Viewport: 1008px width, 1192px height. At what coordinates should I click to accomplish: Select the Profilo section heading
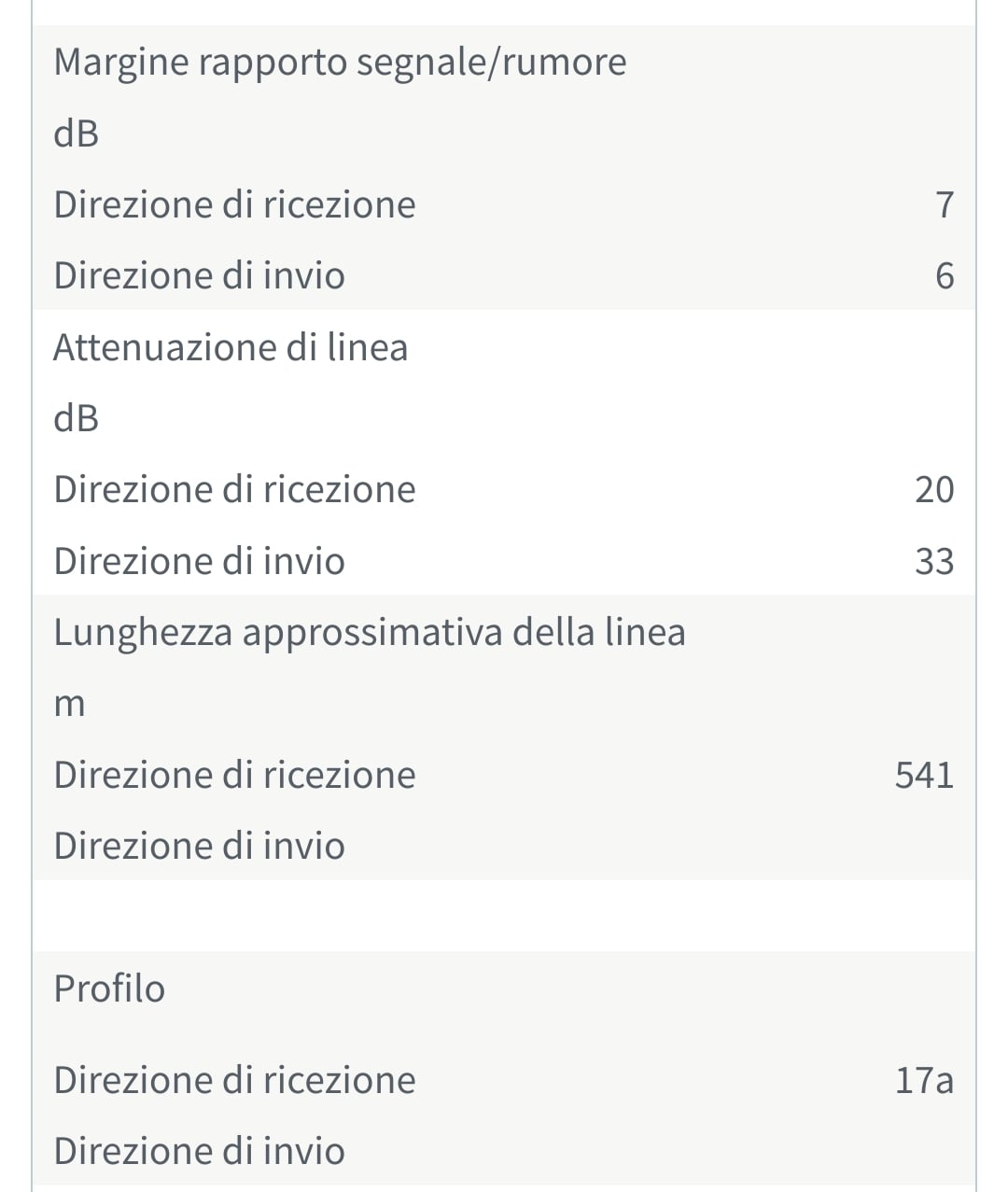coord(109,989)
